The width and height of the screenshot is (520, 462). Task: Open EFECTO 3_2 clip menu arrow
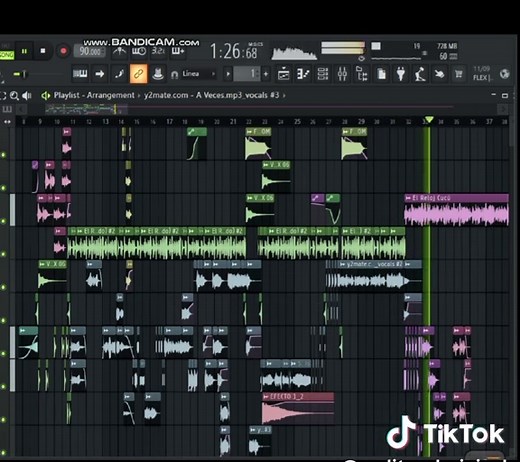click(266, 397)
